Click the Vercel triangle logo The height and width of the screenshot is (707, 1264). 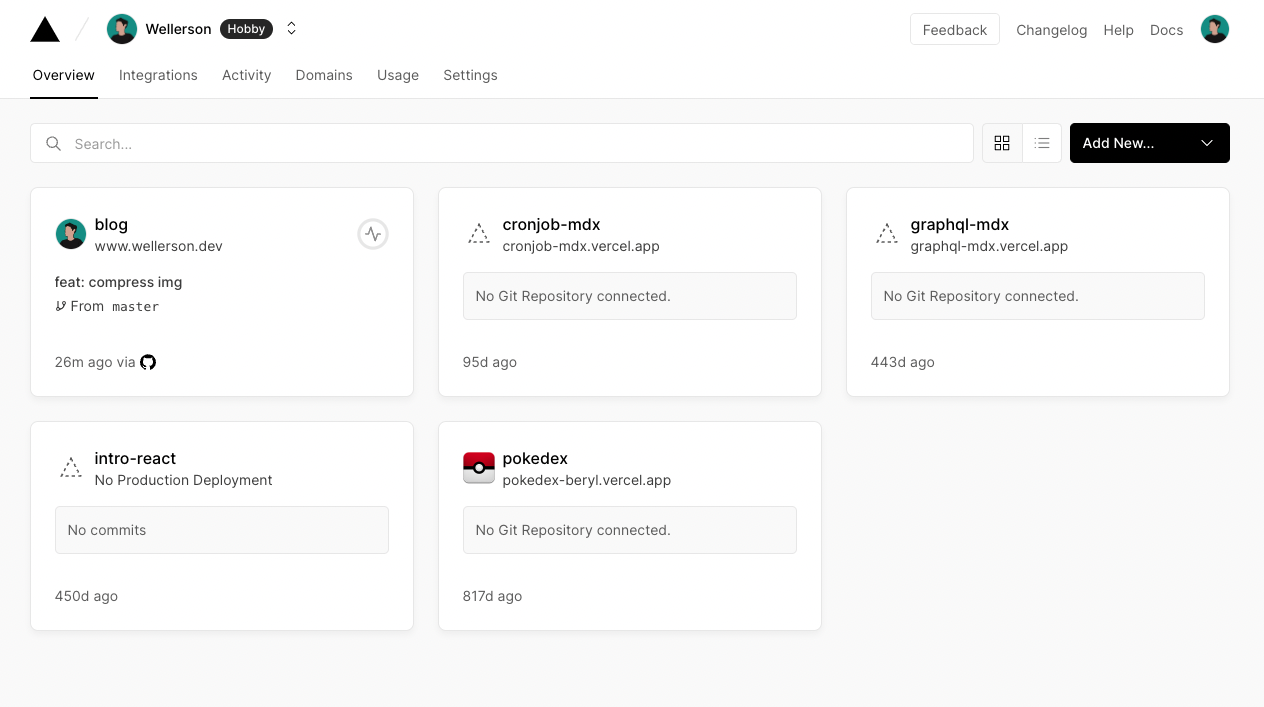pyautogui.click(x=45, y=29)
